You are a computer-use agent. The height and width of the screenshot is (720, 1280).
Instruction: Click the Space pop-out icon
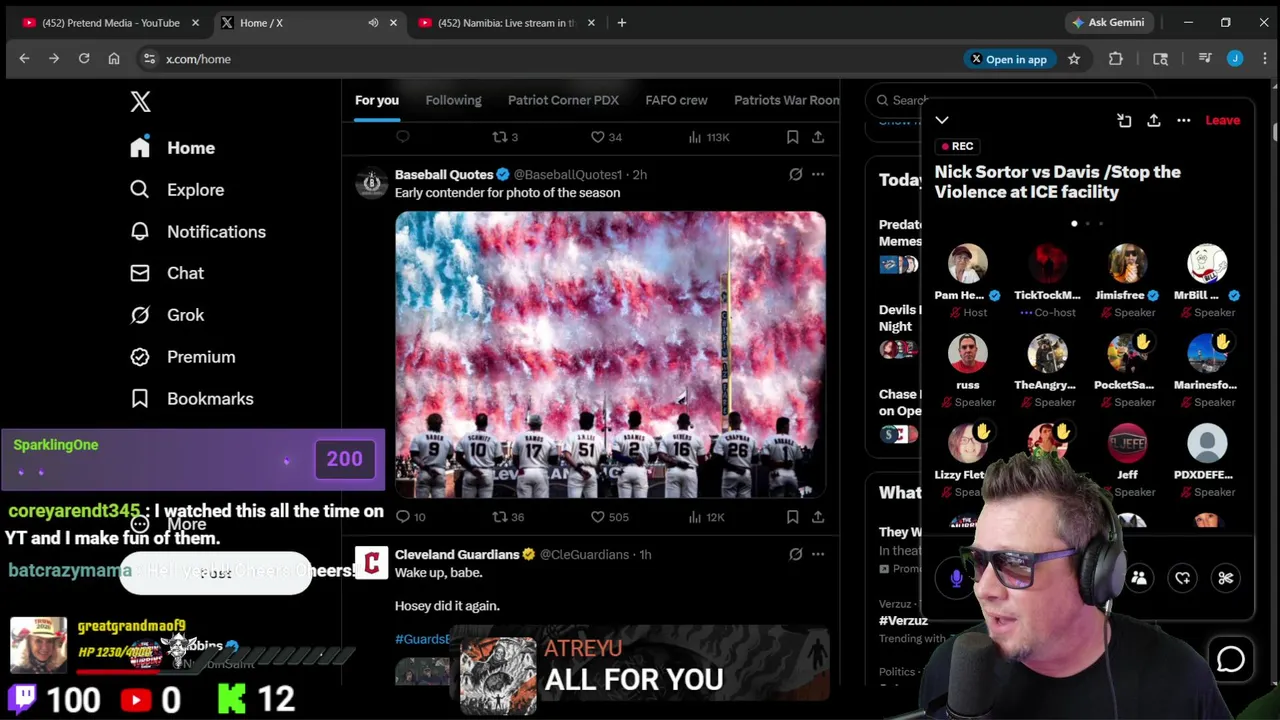click(x=1124, y=120)
